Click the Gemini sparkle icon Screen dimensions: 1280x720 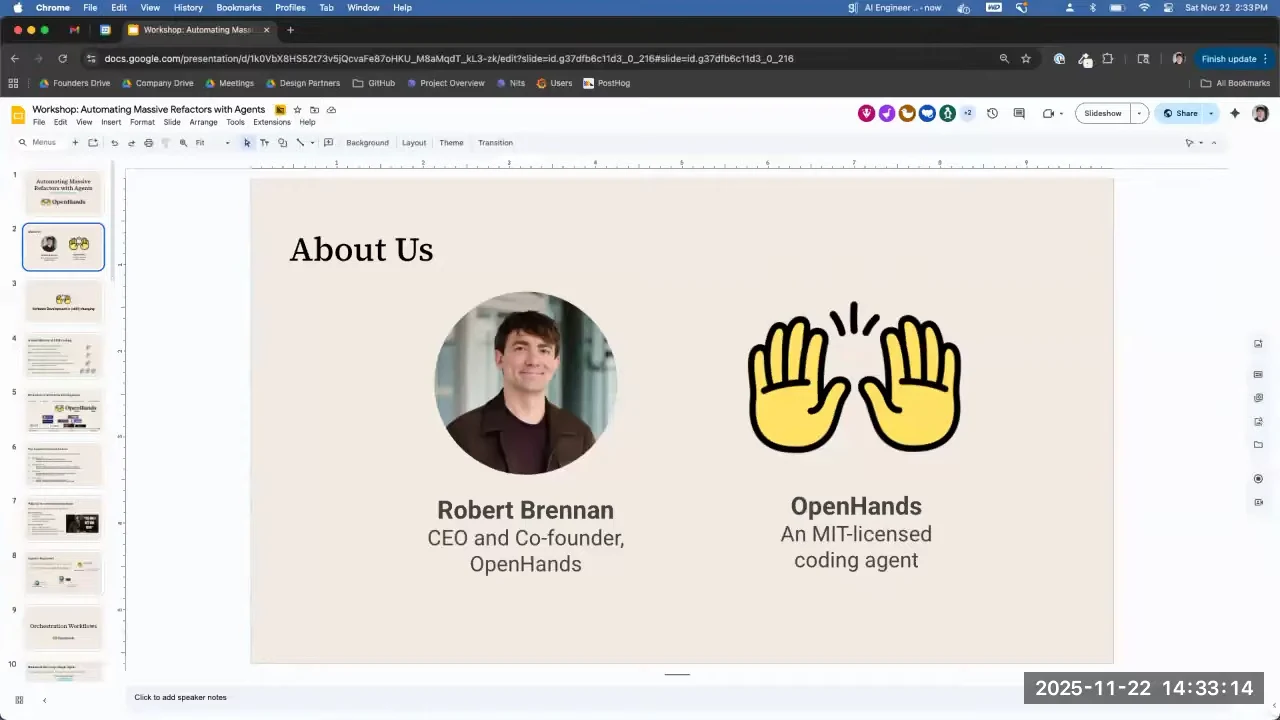pyautogui.click(x=1235, y=113)
